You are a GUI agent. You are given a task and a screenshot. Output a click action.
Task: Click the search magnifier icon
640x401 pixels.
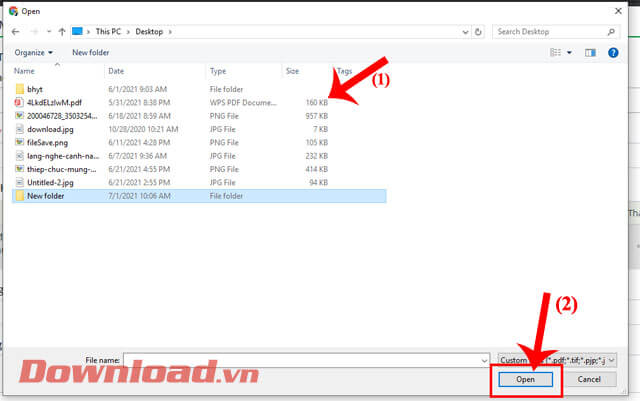pos(611,32)
